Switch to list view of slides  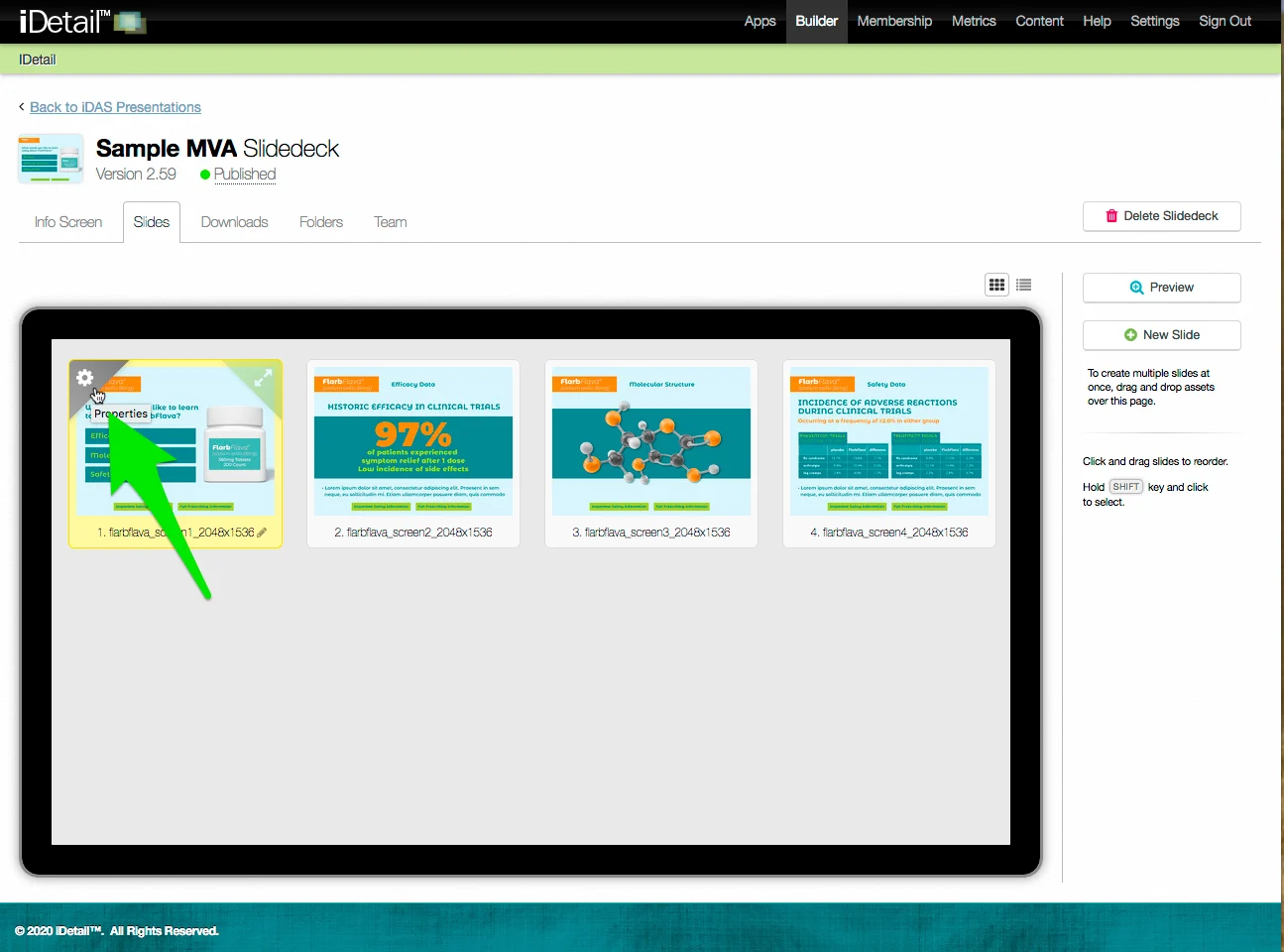(x=1024, y=285)
